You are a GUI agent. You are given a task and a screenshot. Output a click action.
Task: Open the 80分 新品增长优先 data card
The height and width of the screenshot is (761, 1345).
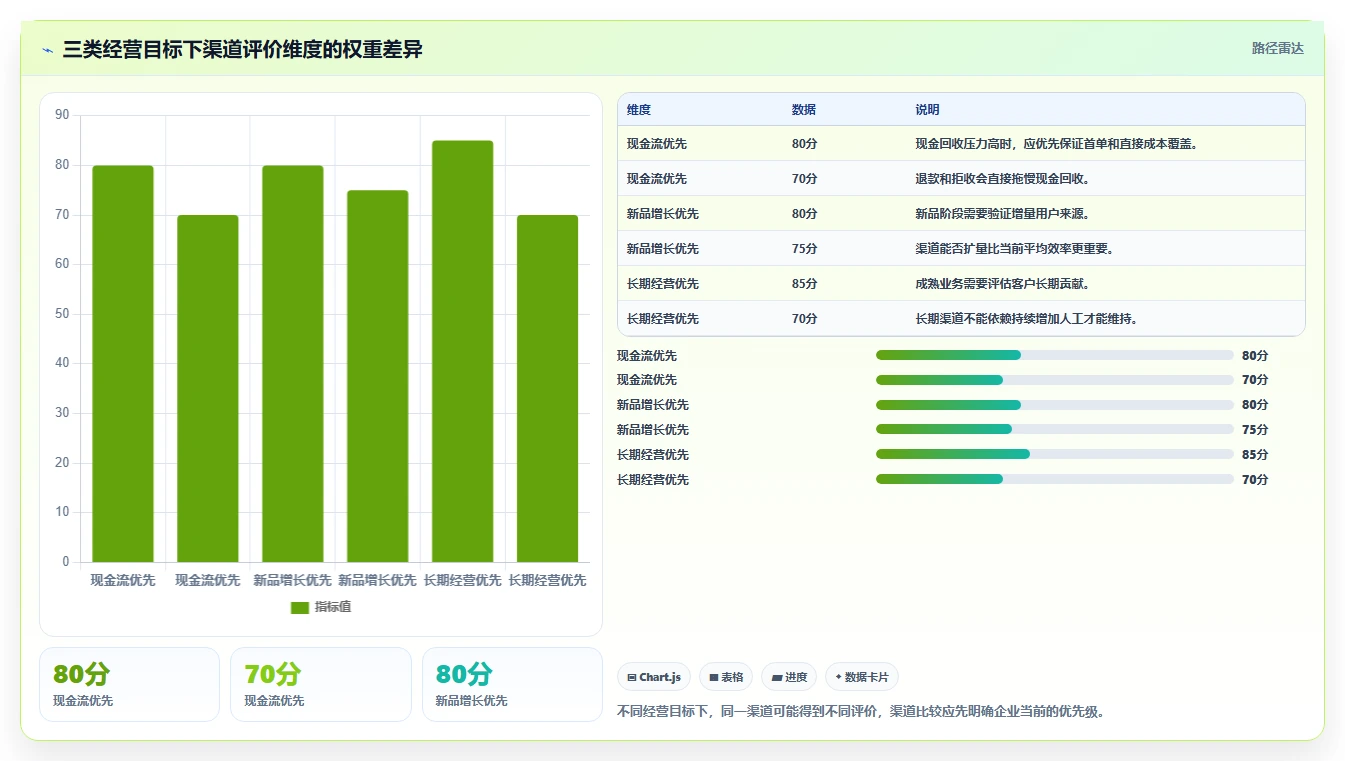[512, 684]
